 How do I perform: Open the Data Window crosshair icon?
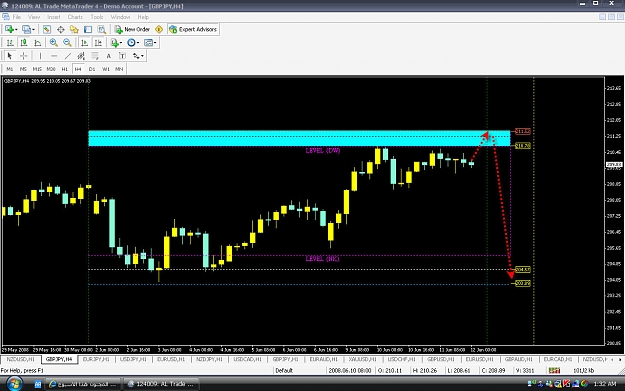tap(61, 29)
